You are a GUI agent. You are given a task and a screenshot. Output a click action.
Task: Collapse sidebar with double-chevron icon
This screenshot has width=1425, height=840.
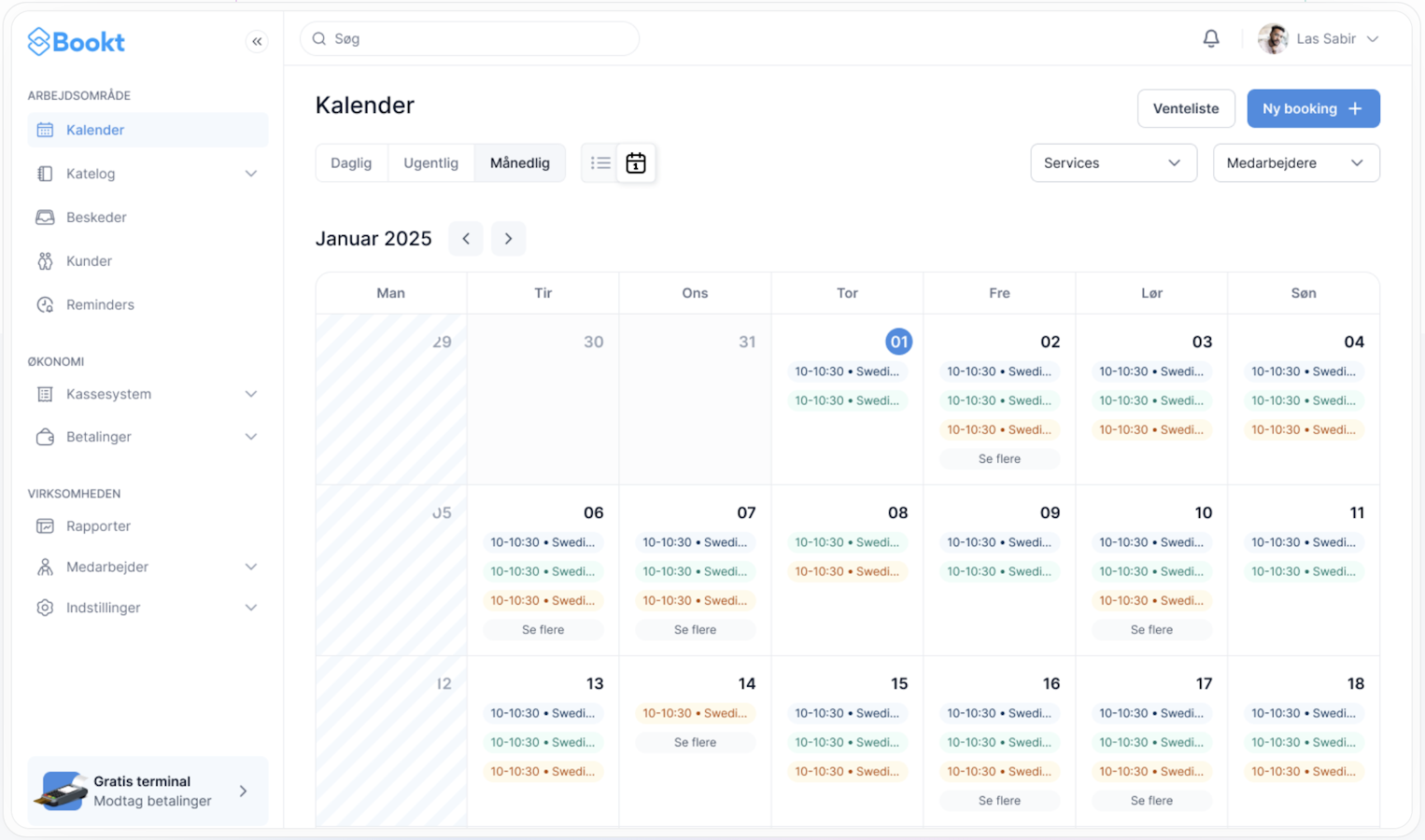(x=257, y=41)
